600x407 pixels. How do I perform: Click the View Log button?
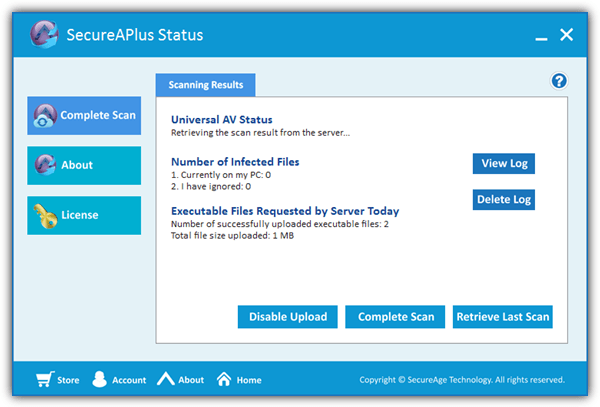504,164
